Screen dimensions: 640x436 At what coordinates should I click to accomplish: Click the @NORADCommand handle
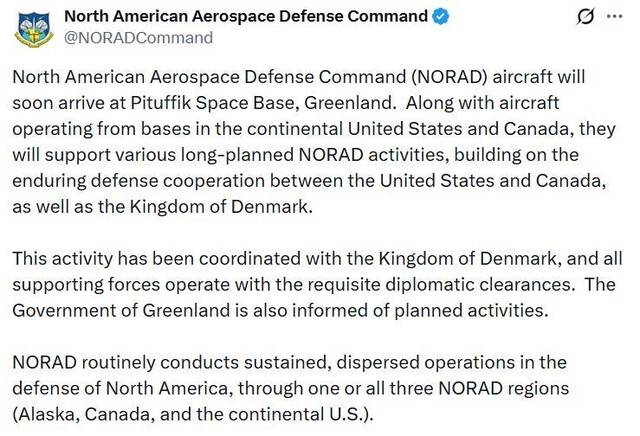138,38
